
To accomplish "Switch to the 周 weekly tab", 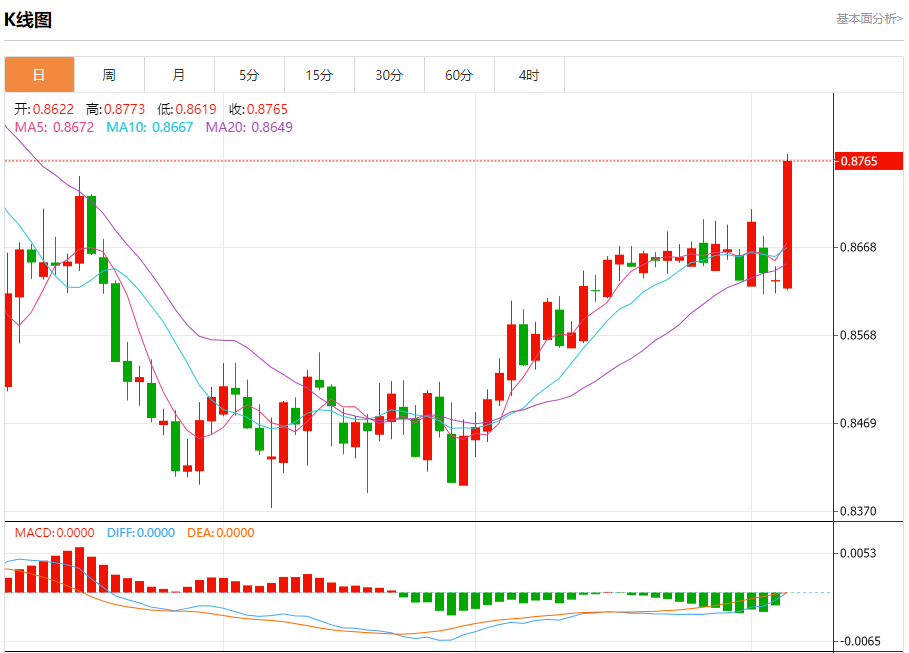I will point(110,75).
